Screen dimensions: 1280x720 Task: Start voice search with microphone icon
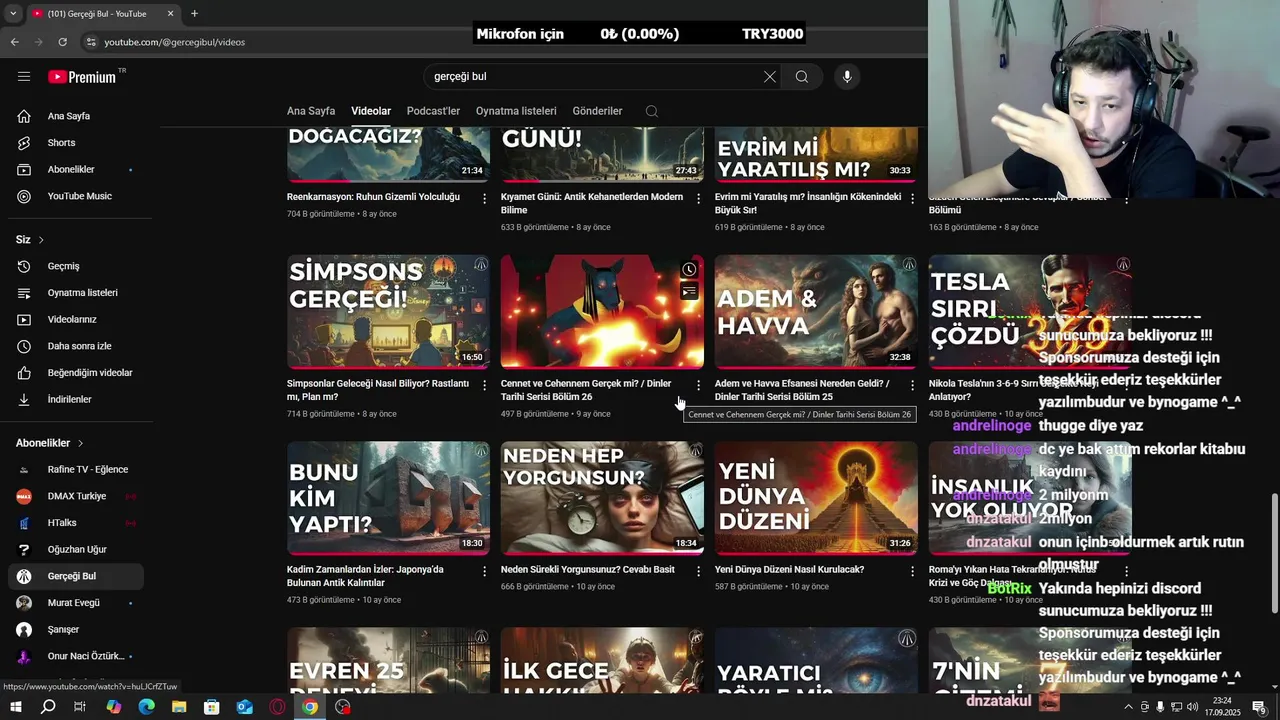[x=847, y=77]
